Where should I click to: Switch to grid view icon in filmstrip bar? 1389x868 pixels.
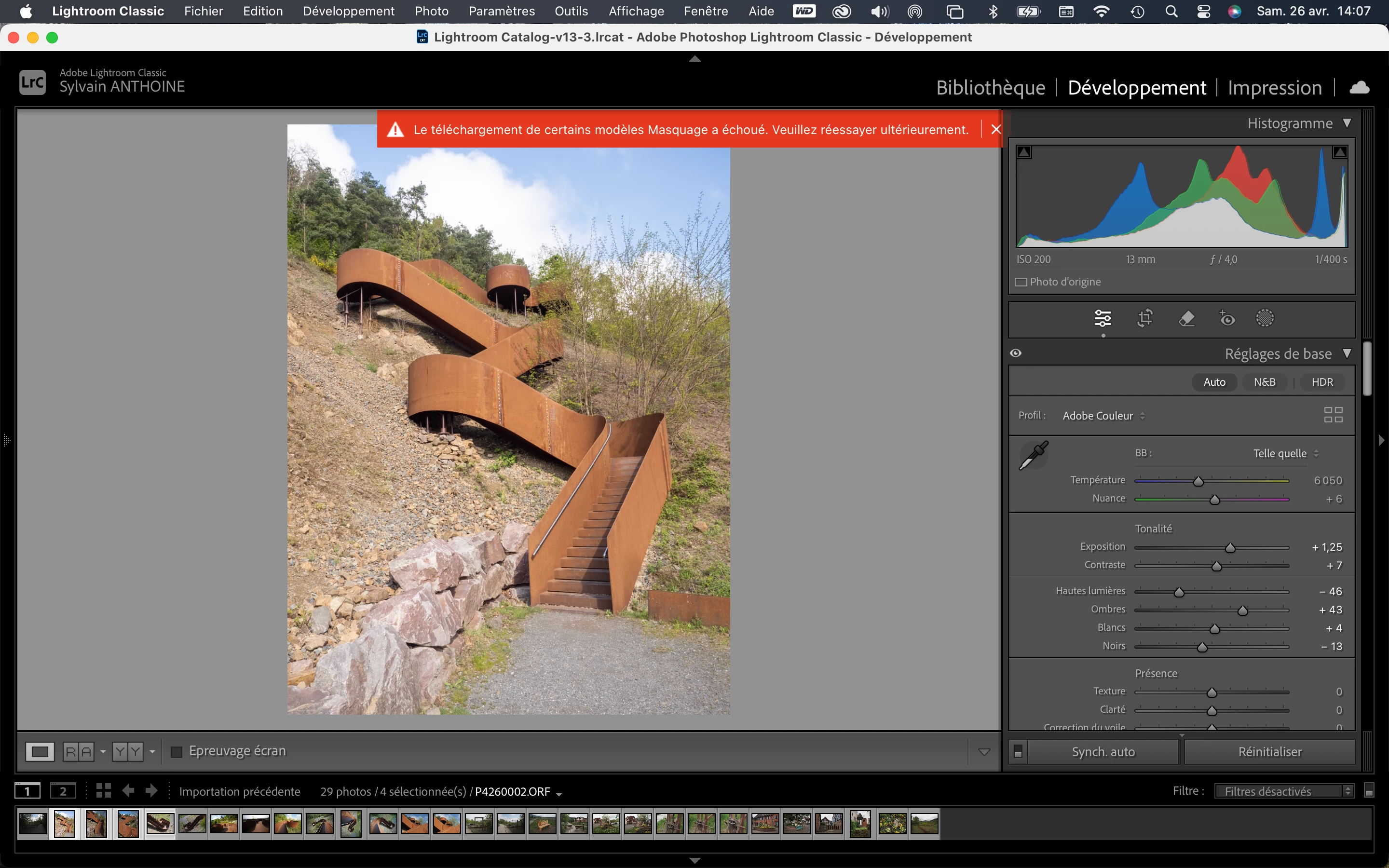(103, 790)
